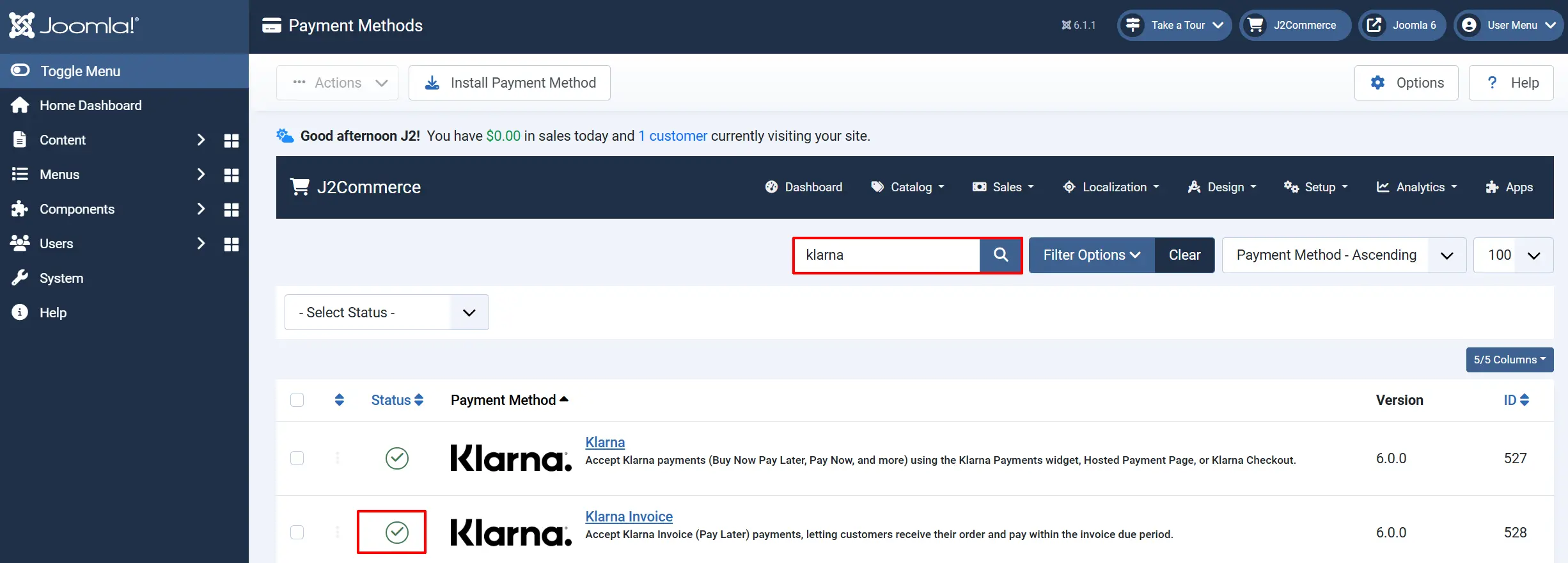Open the Catalog menu
Screen dimensions: 1568x563
point(907,187)
